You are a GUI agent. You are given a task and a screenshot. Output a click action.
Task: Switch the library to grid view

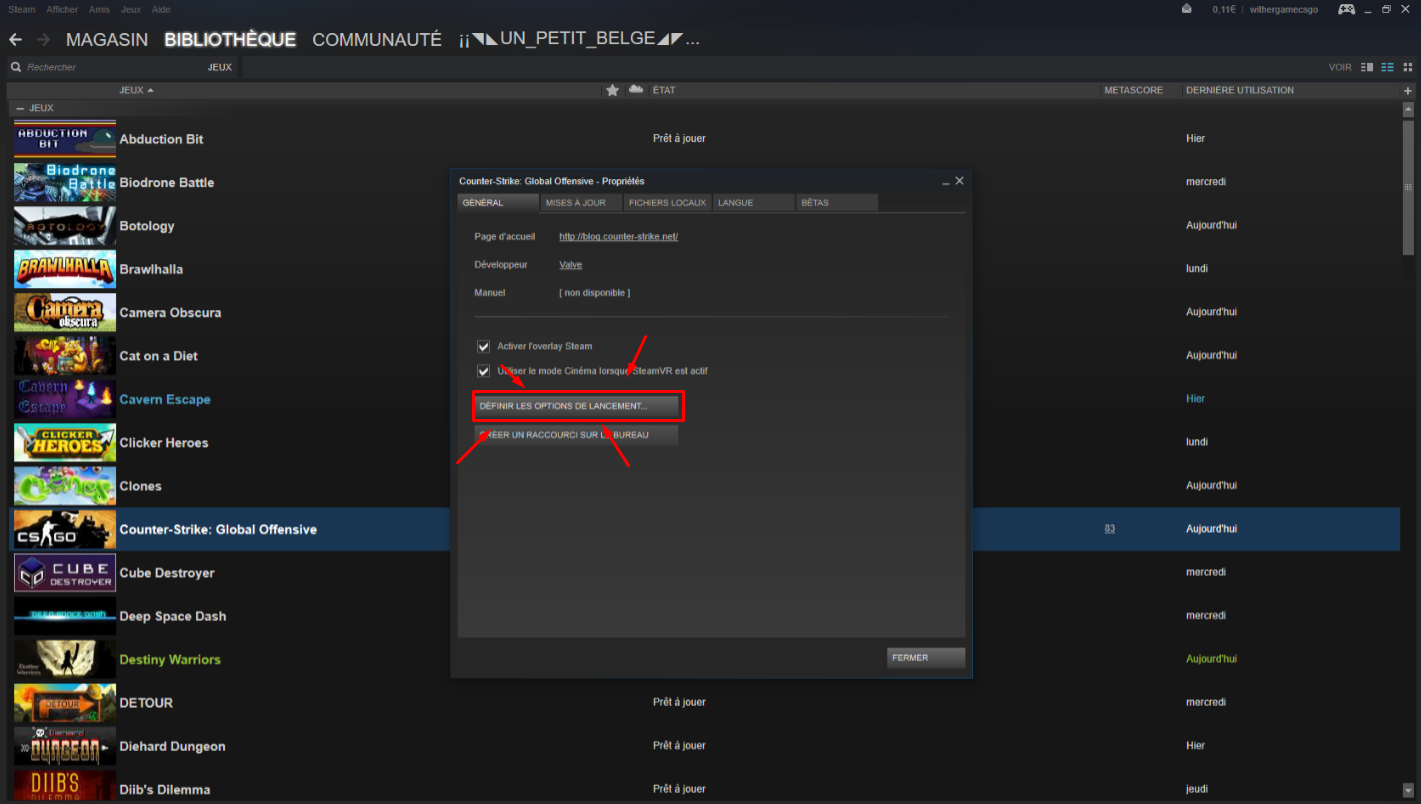(x=1407, y=67)
